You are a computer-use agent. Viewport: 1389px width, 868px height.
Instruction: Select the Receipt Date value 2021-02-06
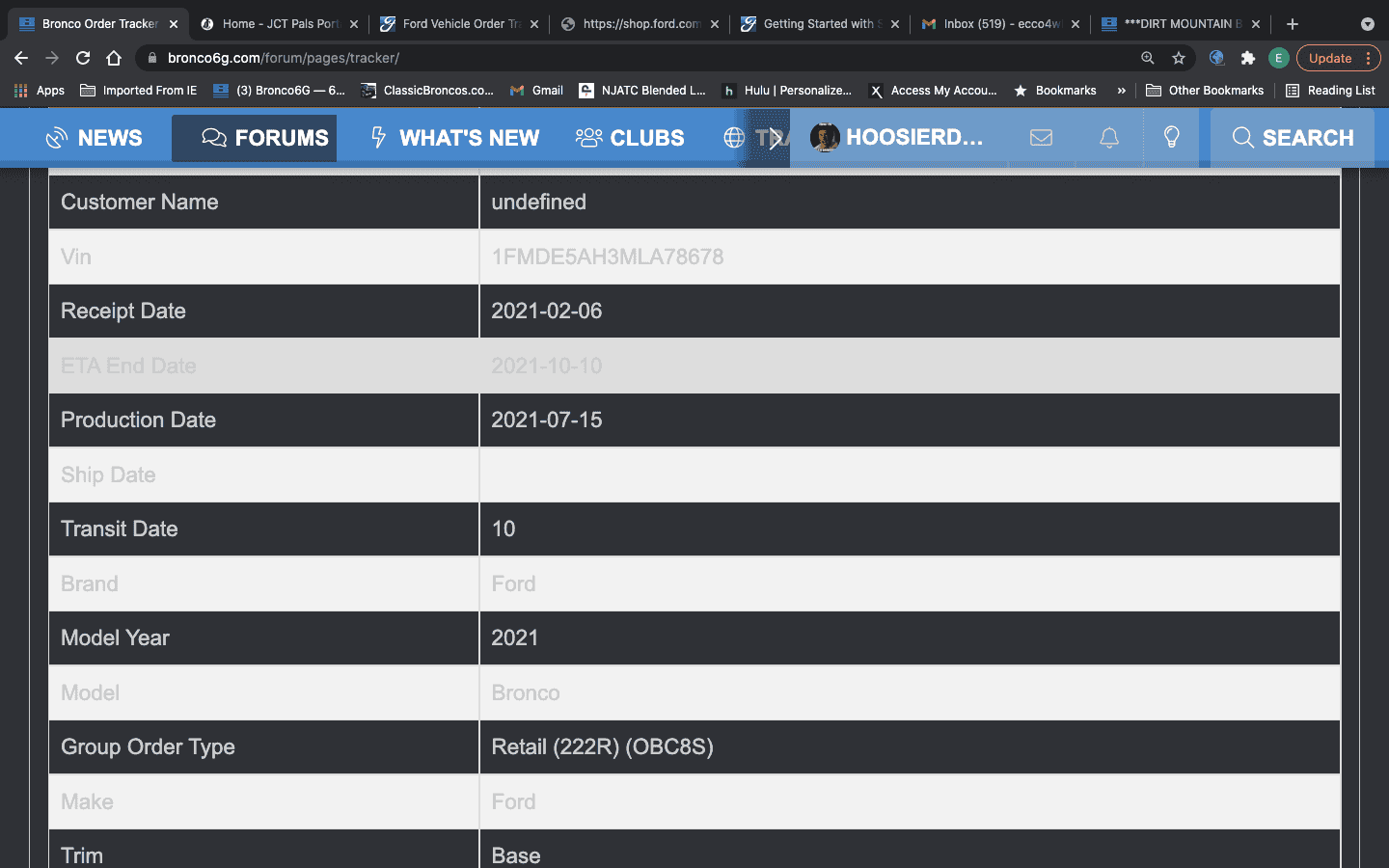click(x=547, y=311)
